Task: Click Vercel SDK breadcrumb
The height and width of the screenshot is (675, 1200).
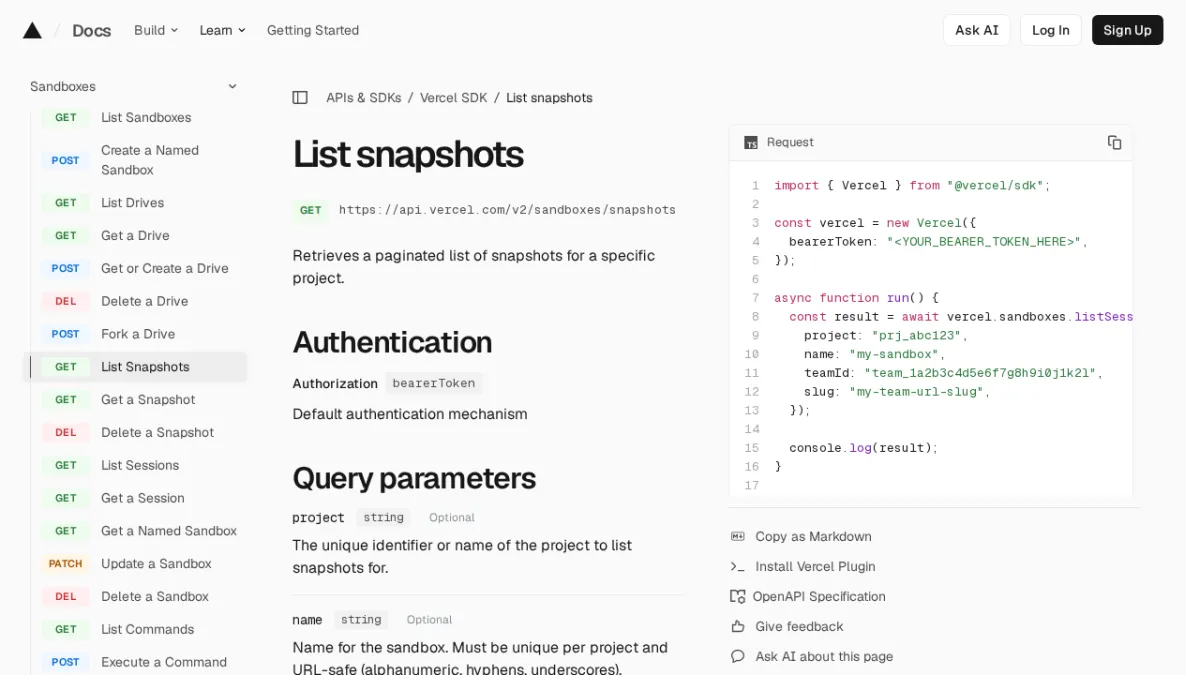Action: [454, 98]
